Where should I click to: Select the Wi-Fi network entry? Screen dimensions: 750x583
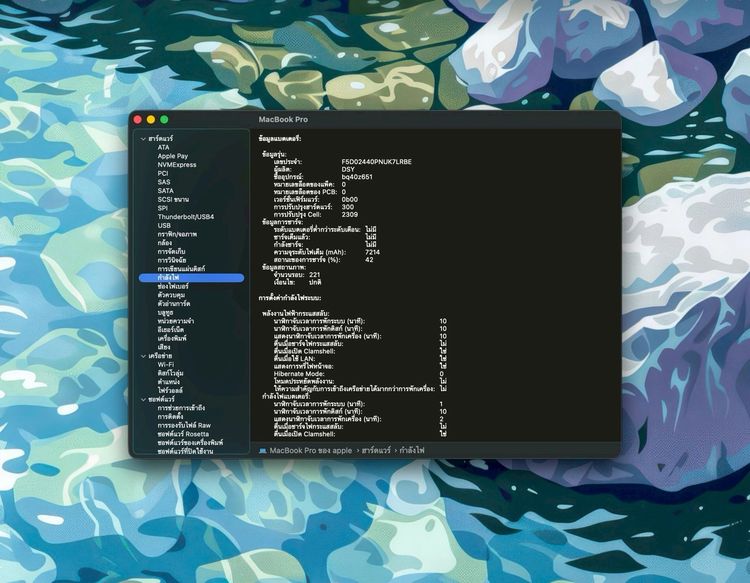coord(166,364)
